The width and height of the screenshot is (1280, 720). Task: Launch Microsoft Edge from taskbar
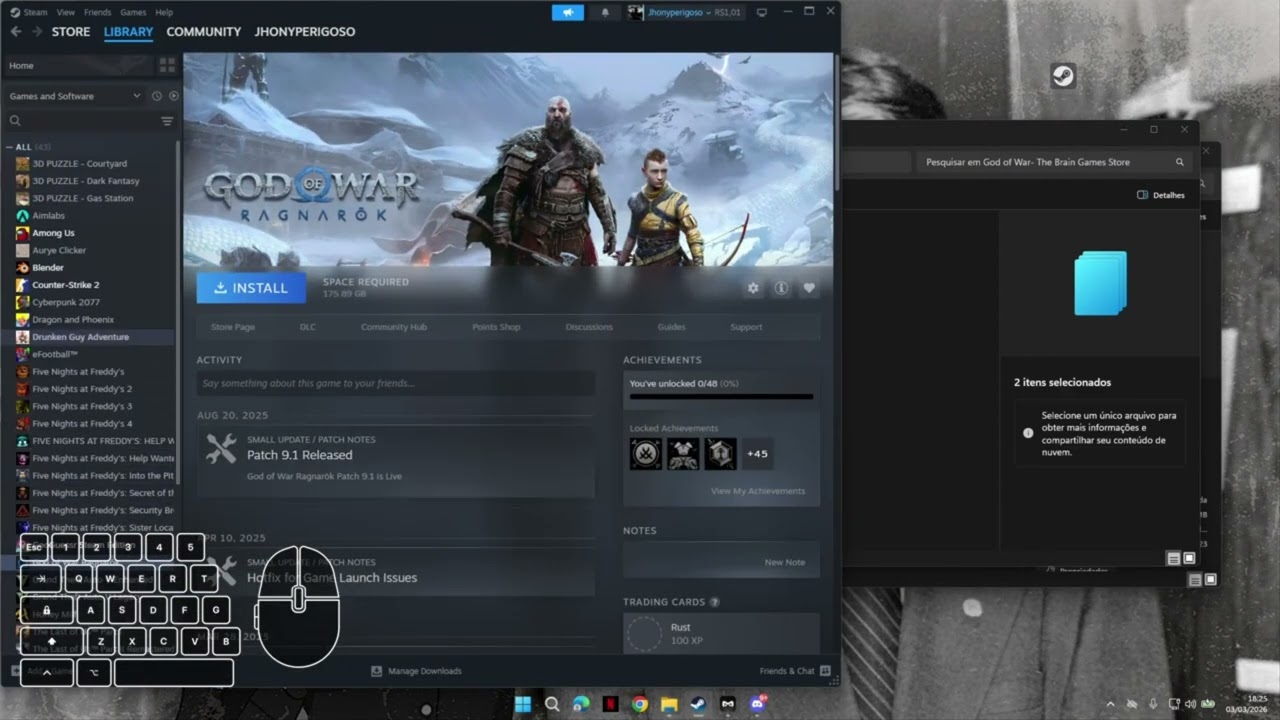click(x=581, y=704)
